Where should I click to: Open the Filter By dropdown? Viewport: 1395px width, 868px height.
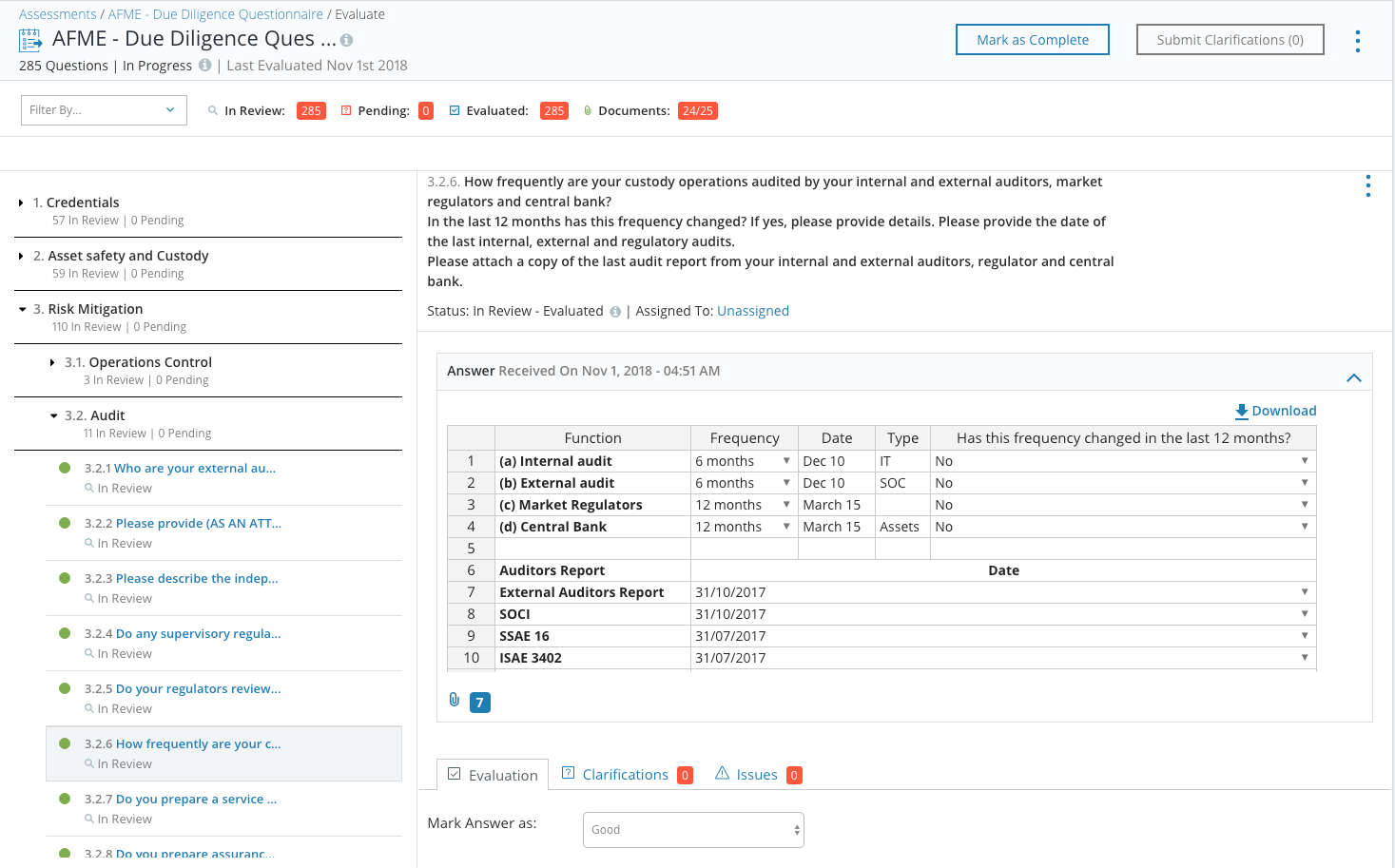click(104, 110)
